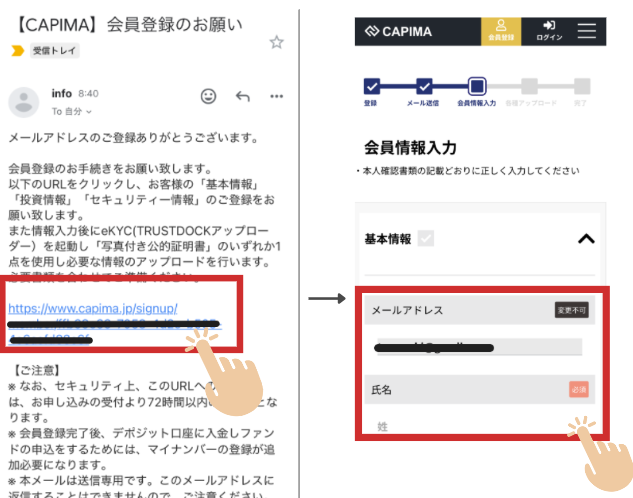Open the 受信トレイ label
Screen dimensions: 633x498
(x=54, y=51)
